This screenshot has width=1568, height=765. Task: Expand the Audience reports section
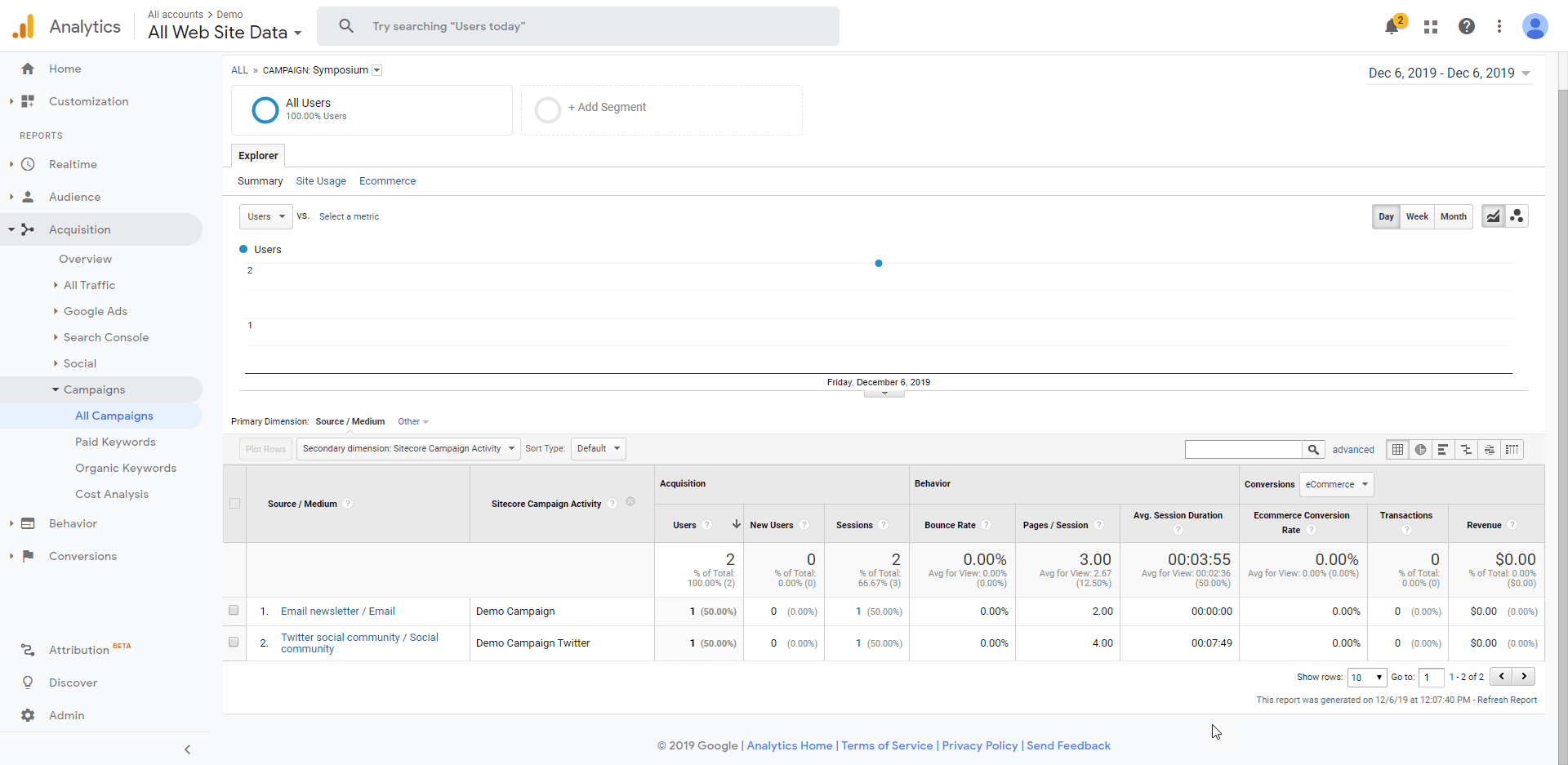(x=11, y=197)
